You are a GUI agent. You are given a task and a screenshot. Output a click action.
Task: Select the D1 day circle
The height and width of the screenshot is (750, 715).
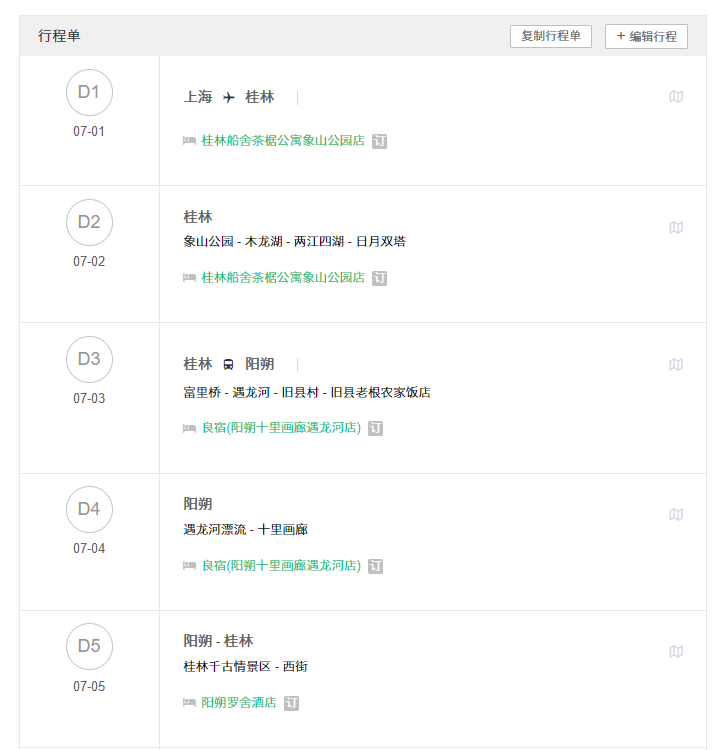89,92
